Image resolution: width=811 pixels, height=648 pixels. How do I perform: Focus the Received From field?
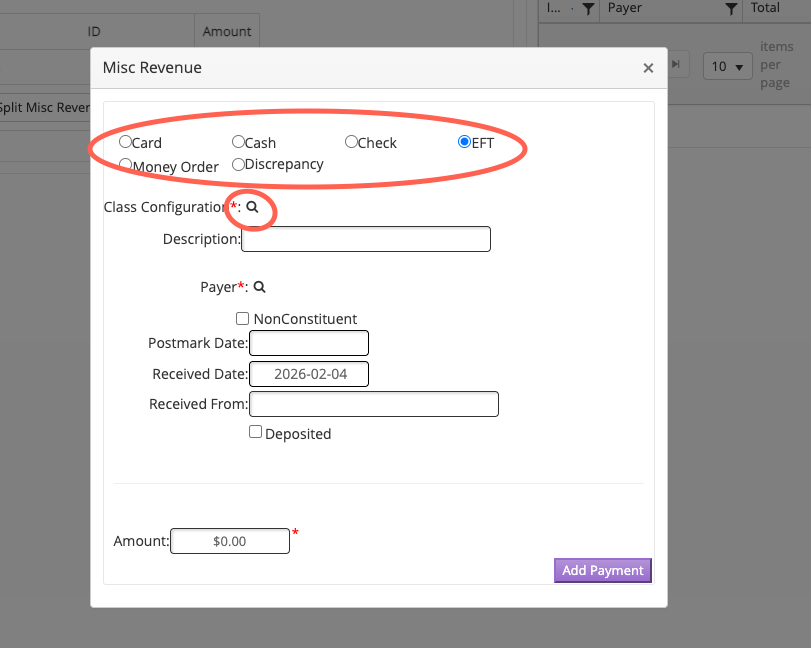[373, 404]
